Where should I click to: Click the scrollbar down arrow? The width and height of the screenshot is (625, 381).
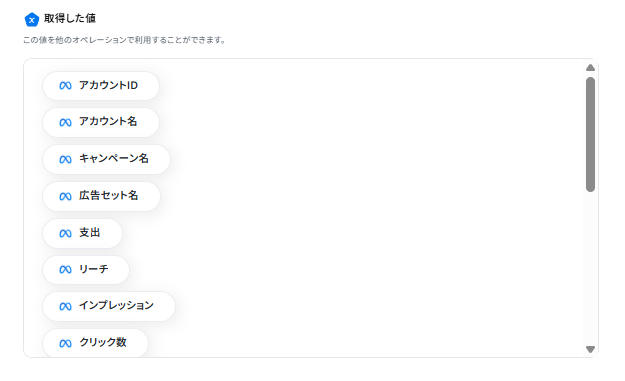point(590,349)
